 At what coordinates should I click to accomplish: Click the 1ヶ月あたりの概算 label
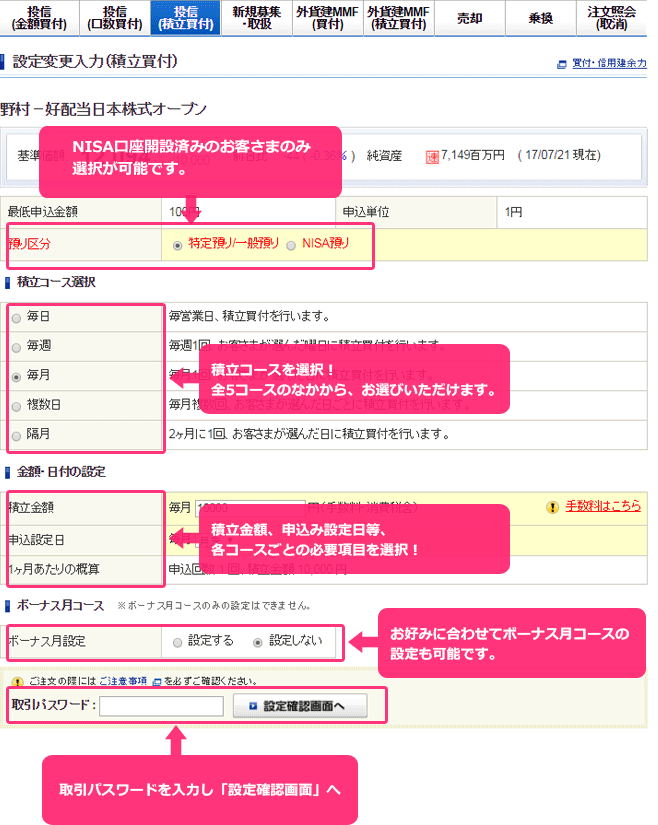coord(54,569)
